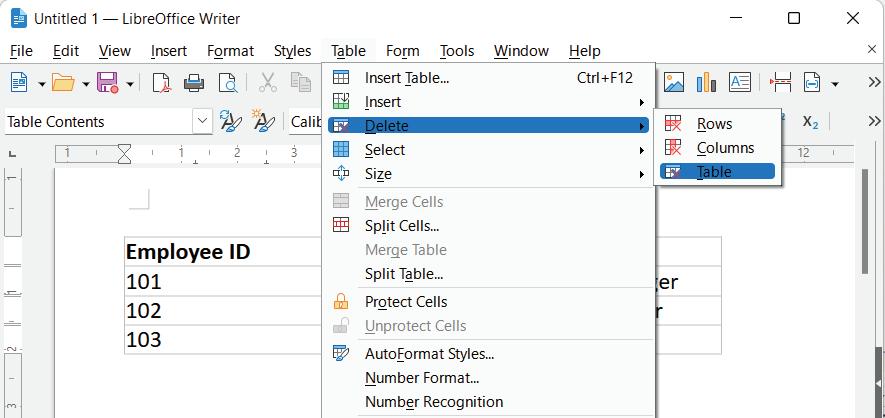Click the Insert Image toolbar icon
The height and width of the screenshot is (418, 885).
click(x=674, y=83)
